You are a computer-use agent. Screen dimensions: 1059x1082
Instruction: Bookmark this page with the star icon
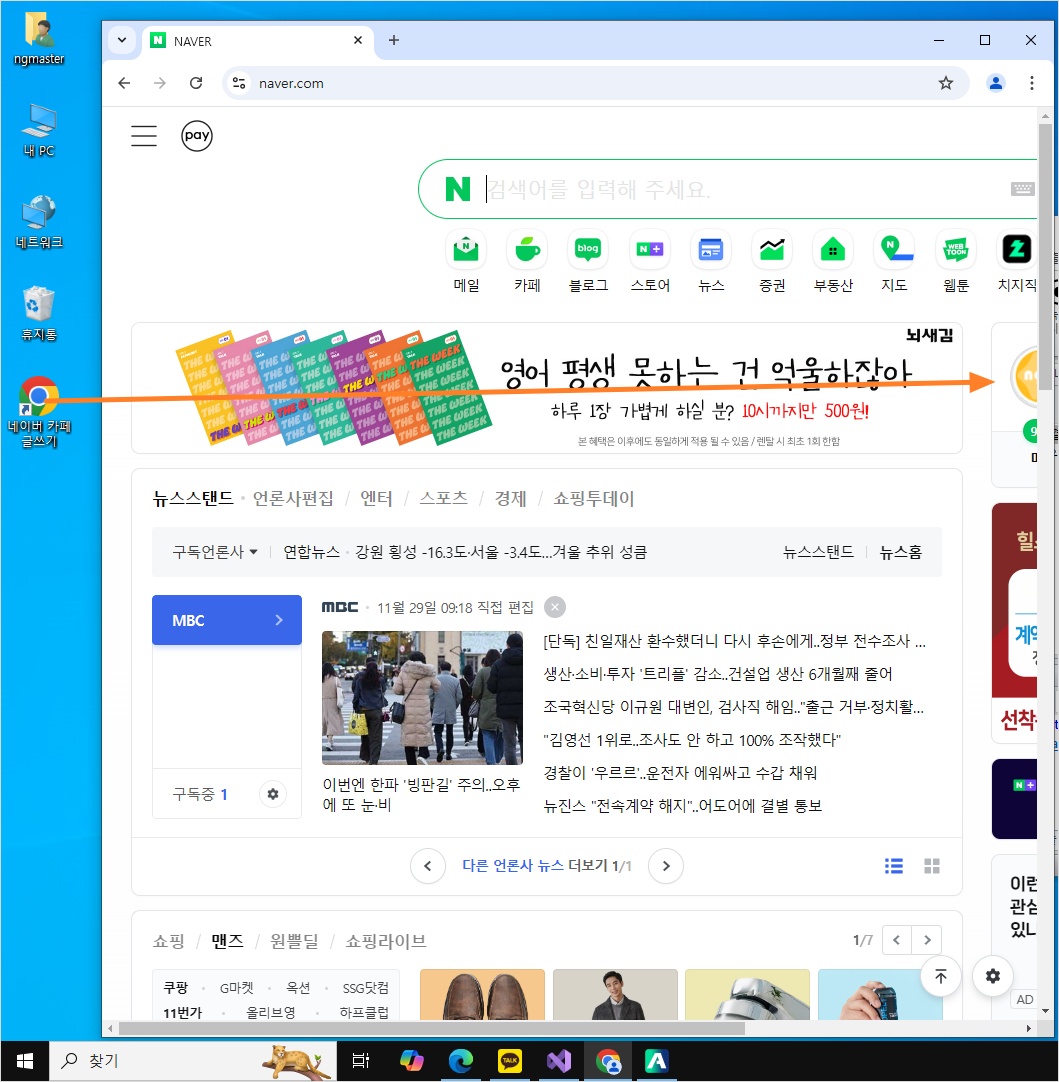(945, 83)
